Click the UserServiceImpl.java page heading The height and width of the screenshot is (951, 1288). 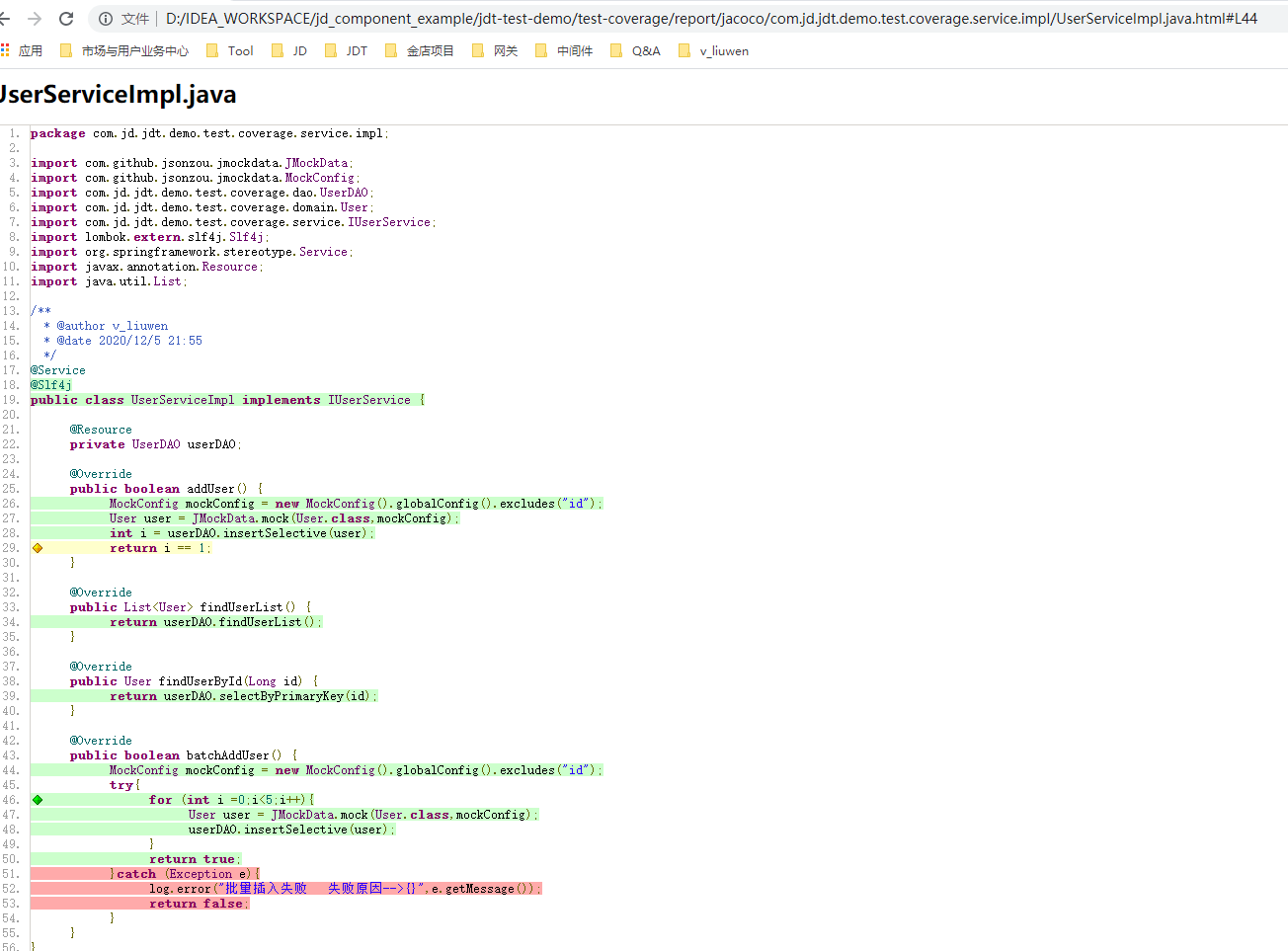point(118,95)
